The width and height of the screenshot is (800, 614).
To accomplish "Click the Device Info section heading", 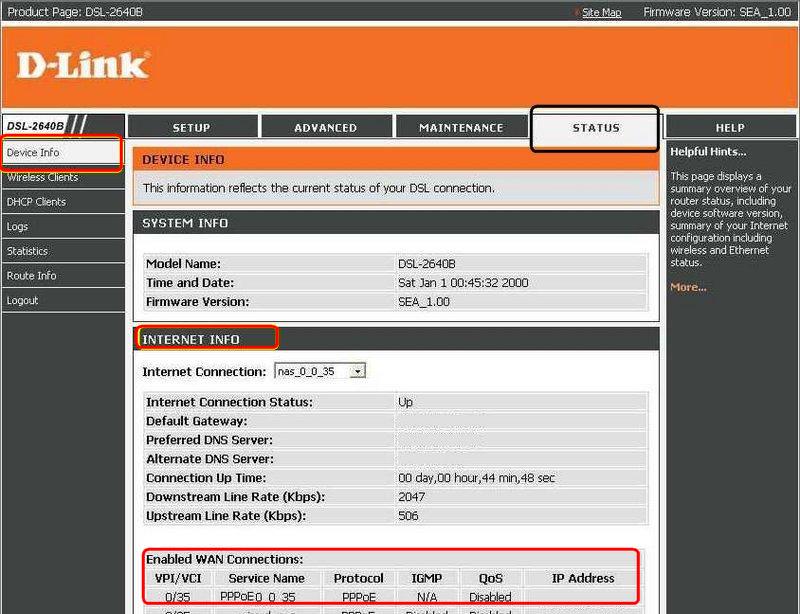I will click(183, 160).
